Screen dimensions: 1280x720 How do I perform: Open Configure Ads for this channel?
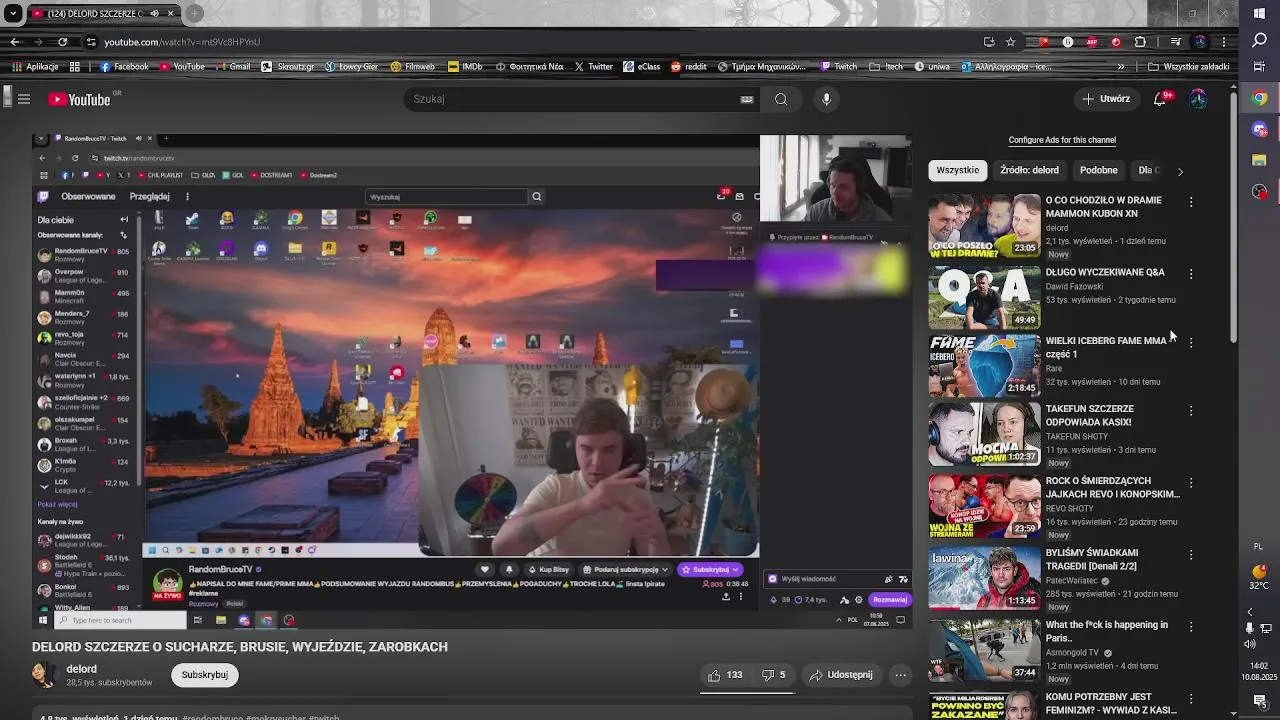pyautogui.click(x=1062, y=140)
